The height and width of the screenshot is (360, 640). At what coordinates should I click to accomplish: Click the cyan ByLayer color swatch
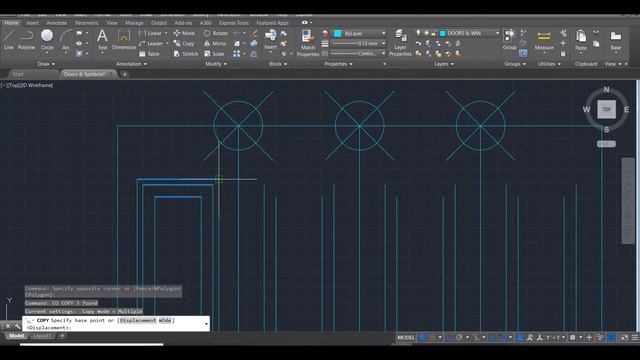(x=338, y=33)
